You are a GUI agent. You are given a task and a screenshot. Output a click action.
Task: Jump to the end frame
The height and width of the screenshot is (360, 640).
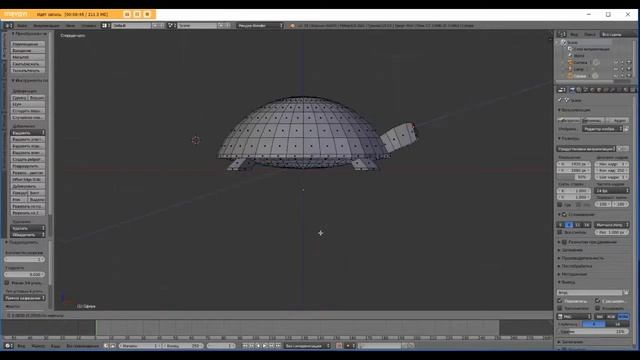tap(278, 346)
